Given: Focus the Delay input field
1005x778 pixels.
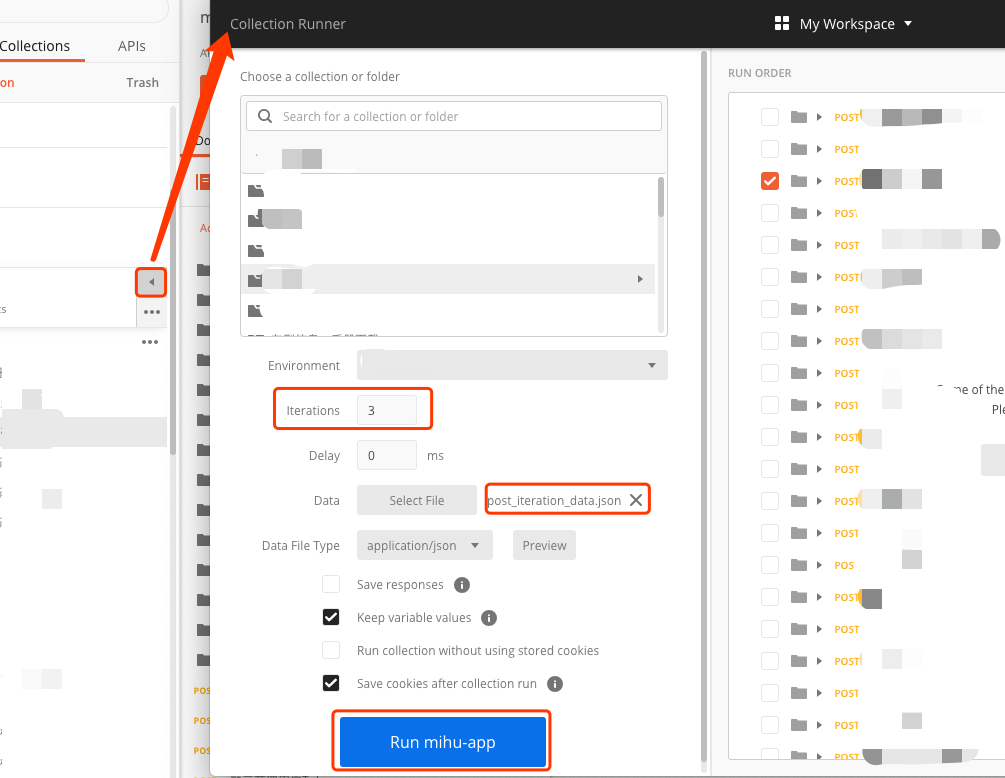Looking at the screenshot, I should (x=386, y=456).
